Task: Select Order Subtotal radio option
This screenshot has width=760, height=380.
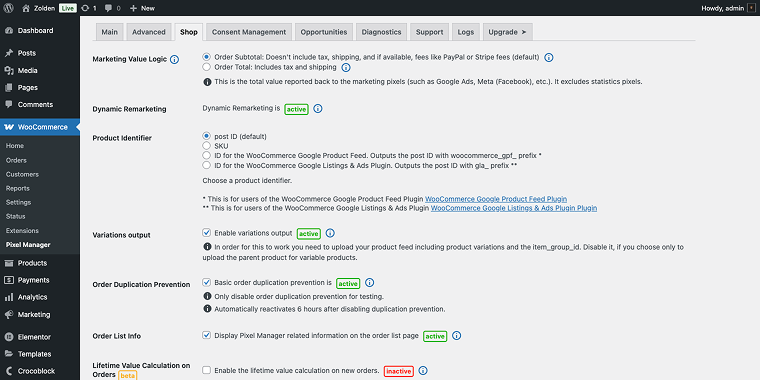Action: click(207, 57)
